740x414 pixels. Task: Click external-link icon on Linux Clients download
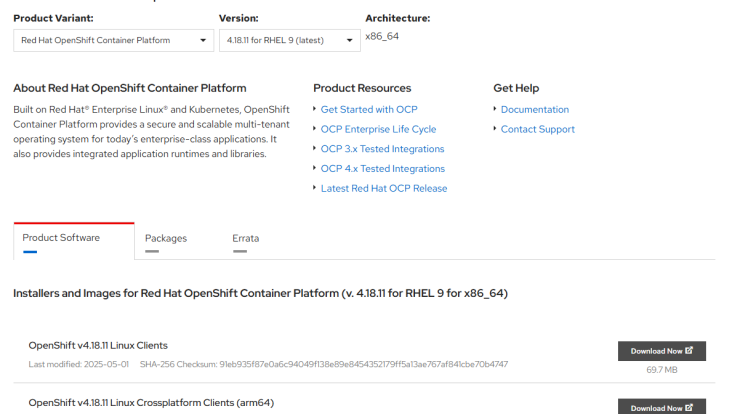coord(689,350)
